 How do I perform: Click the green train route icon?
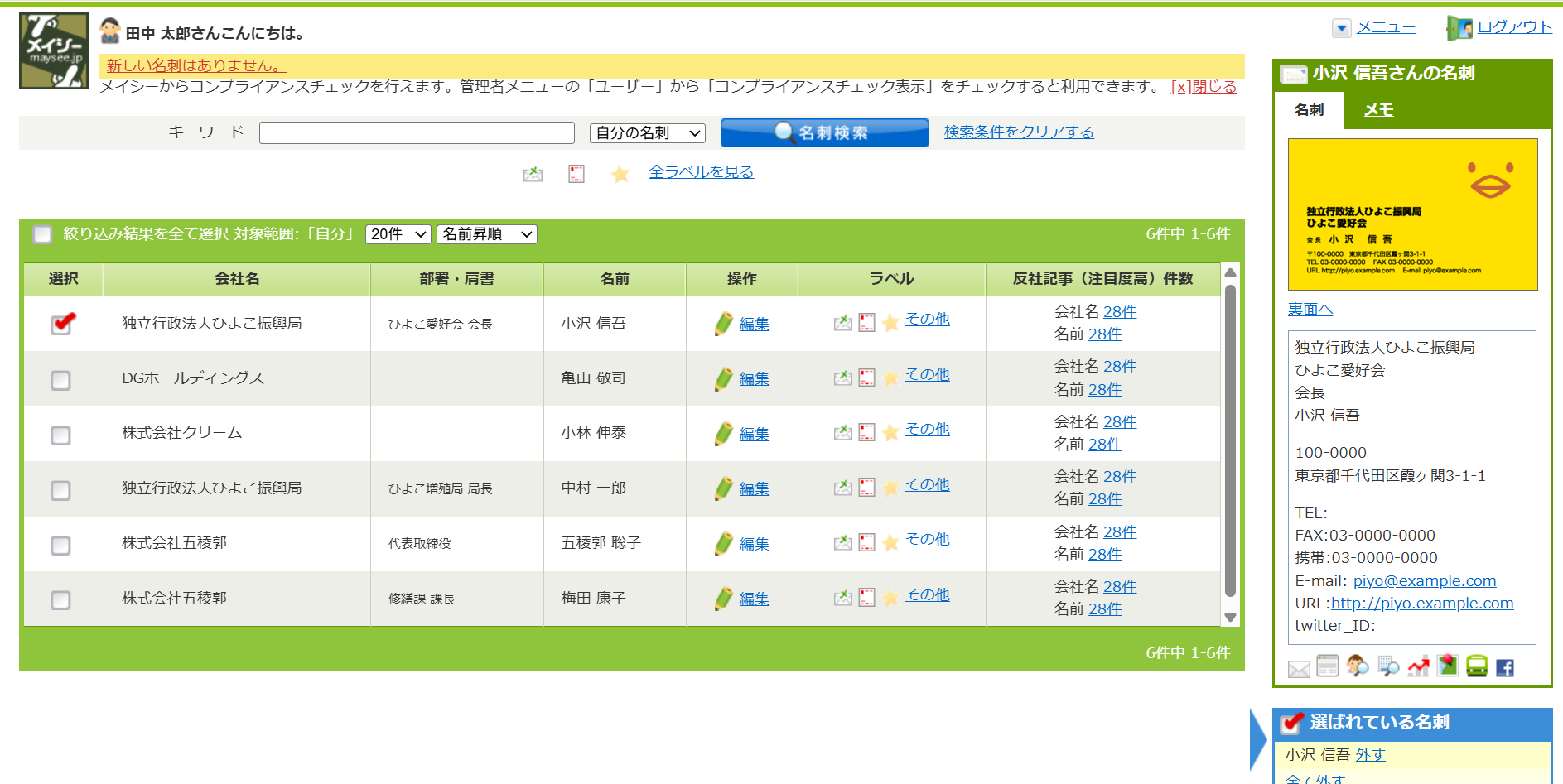pyautogui.click(x=1477, y=666)
